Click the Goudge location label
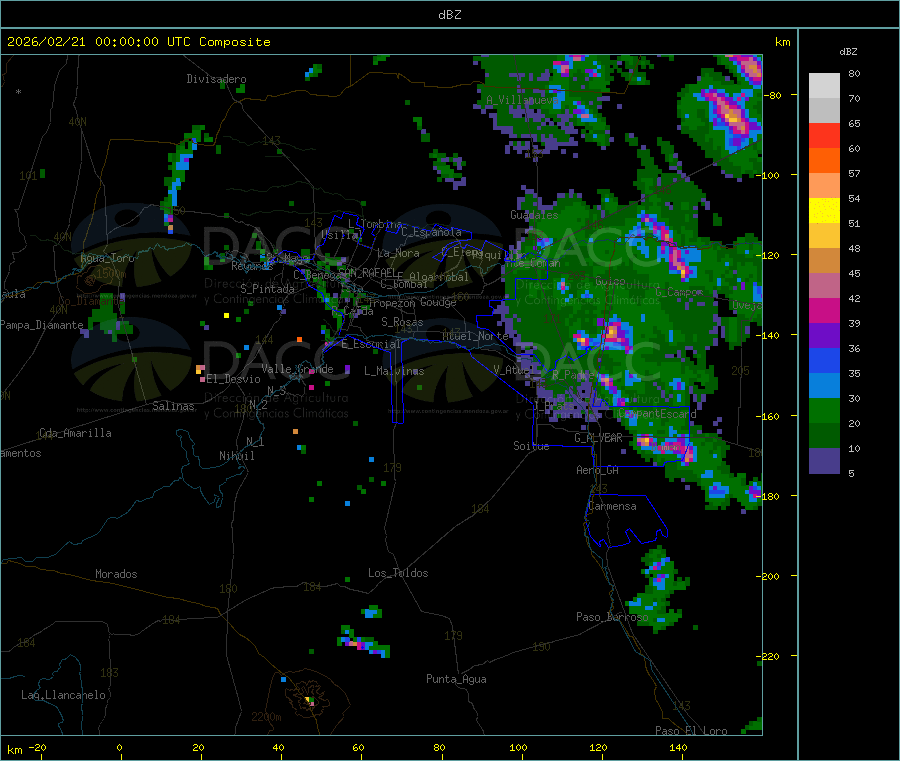 pyautogui.click(x=438, y=302)
